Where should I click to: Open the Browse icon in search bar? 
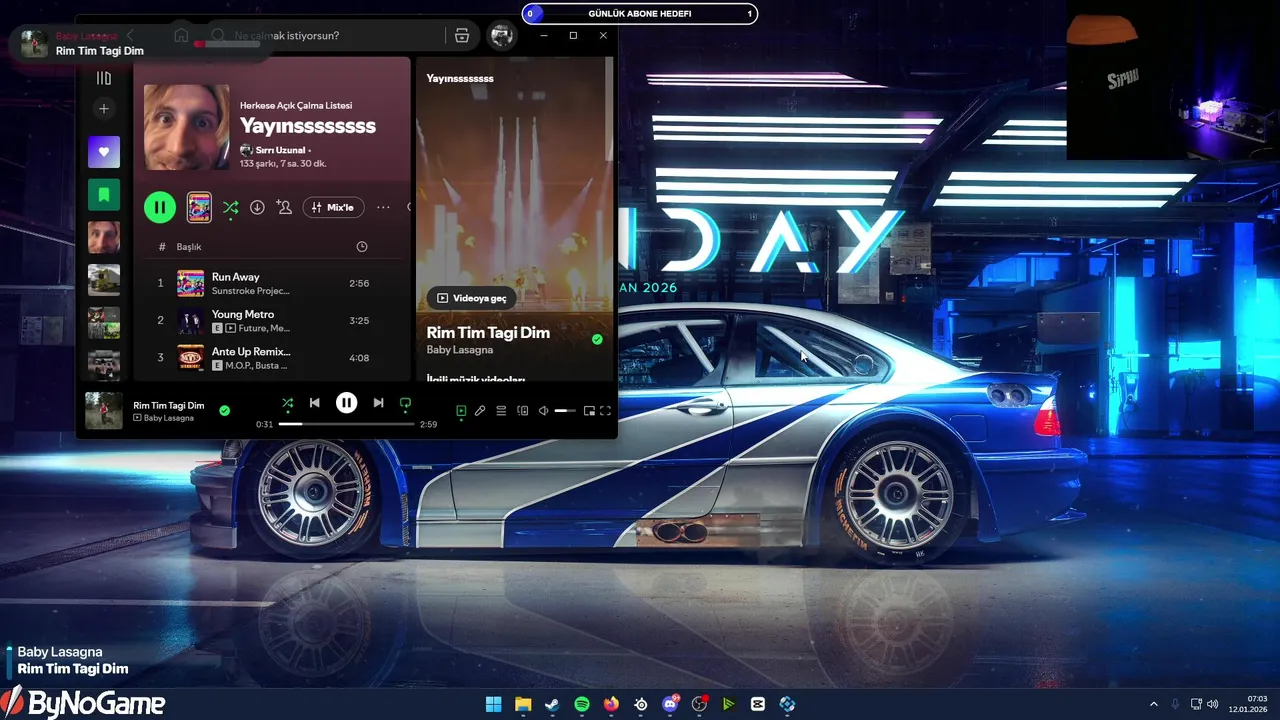(461, 36)
